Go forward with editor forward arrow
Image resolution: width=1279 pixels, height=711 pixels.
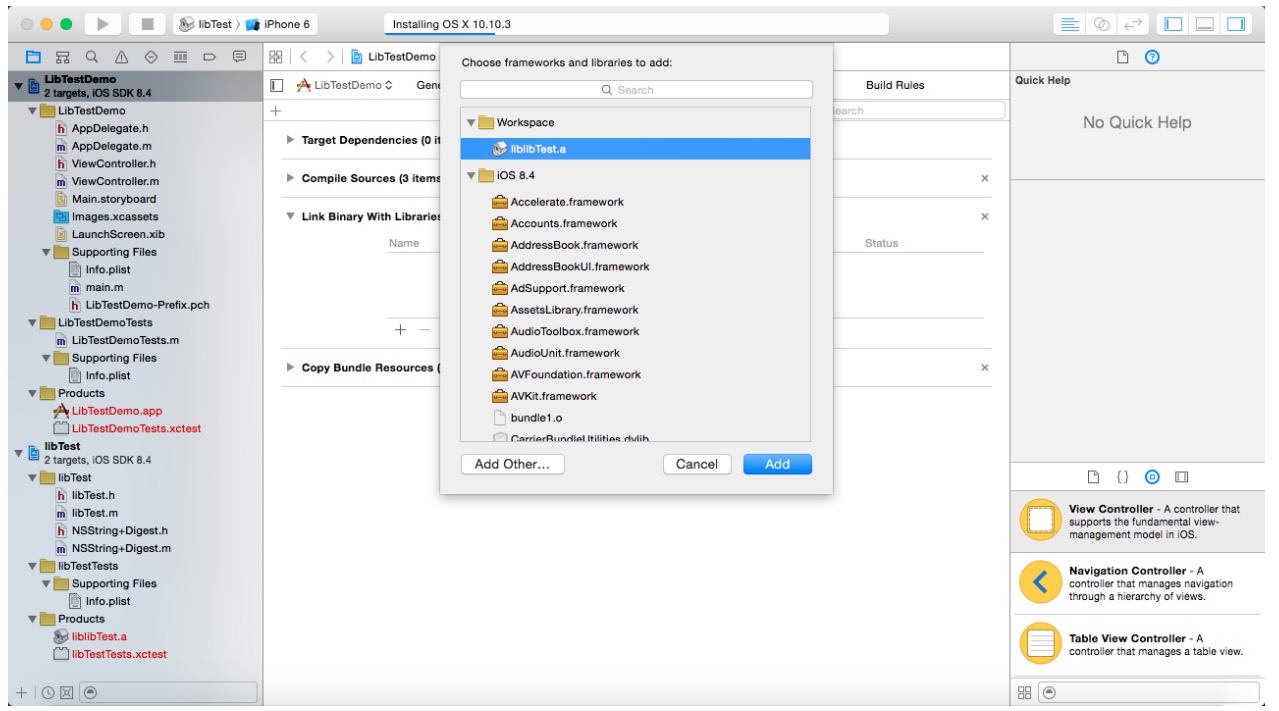[331, 57]
